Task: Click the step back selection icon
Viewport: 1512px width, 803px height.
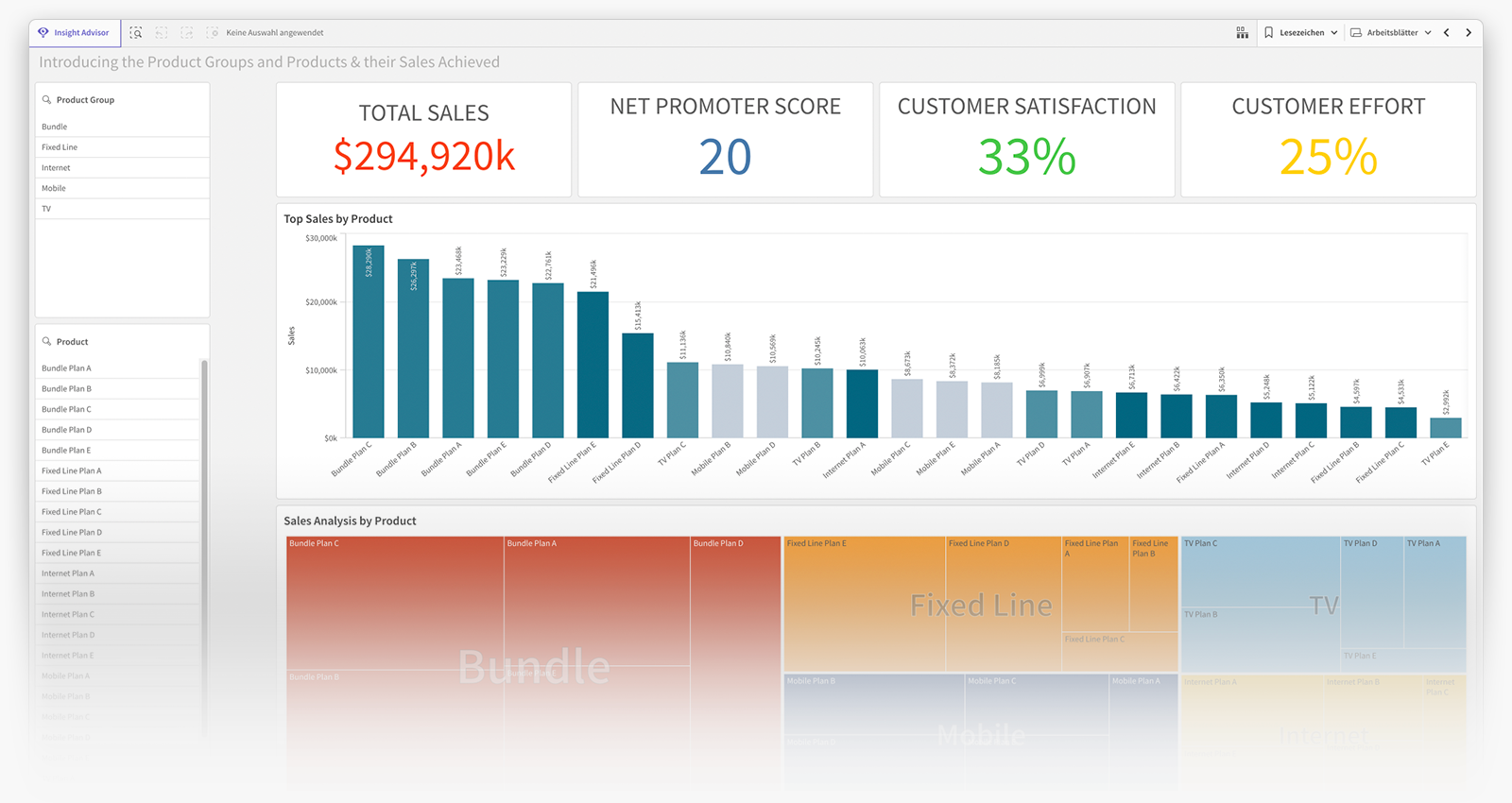Action: [162, 33]
